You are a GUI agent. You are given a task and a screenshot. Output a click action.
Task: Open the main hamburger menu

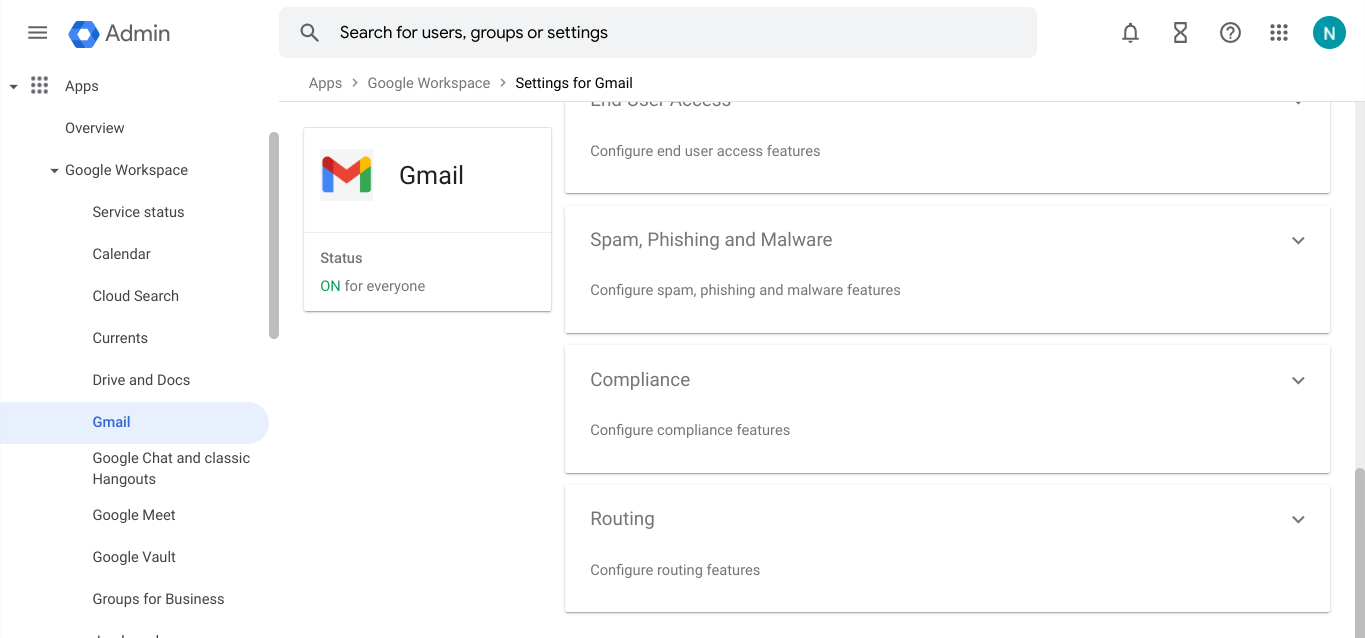[x=37, y=33]
